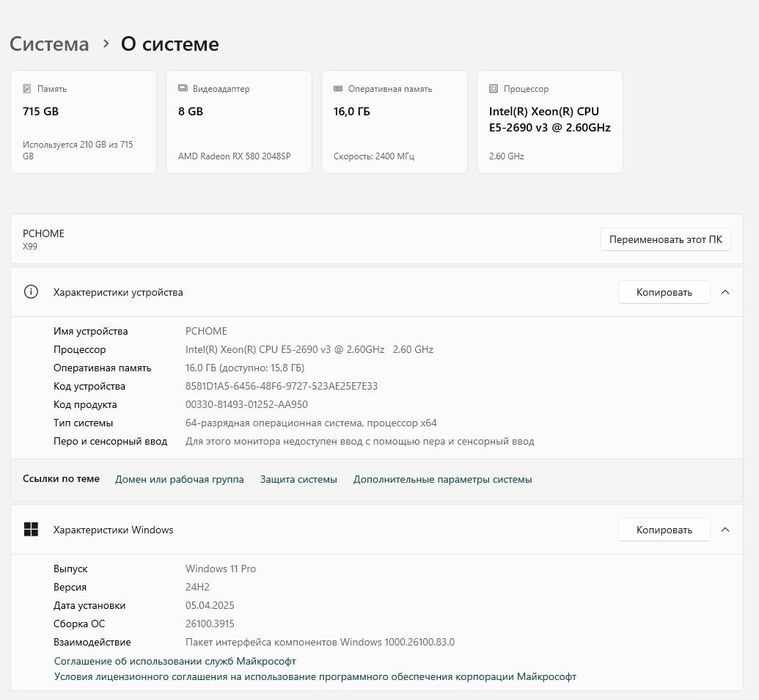This screenshot has width=759, height=700.
Task: Open Защита системы link
Action: tap(299, 479)
